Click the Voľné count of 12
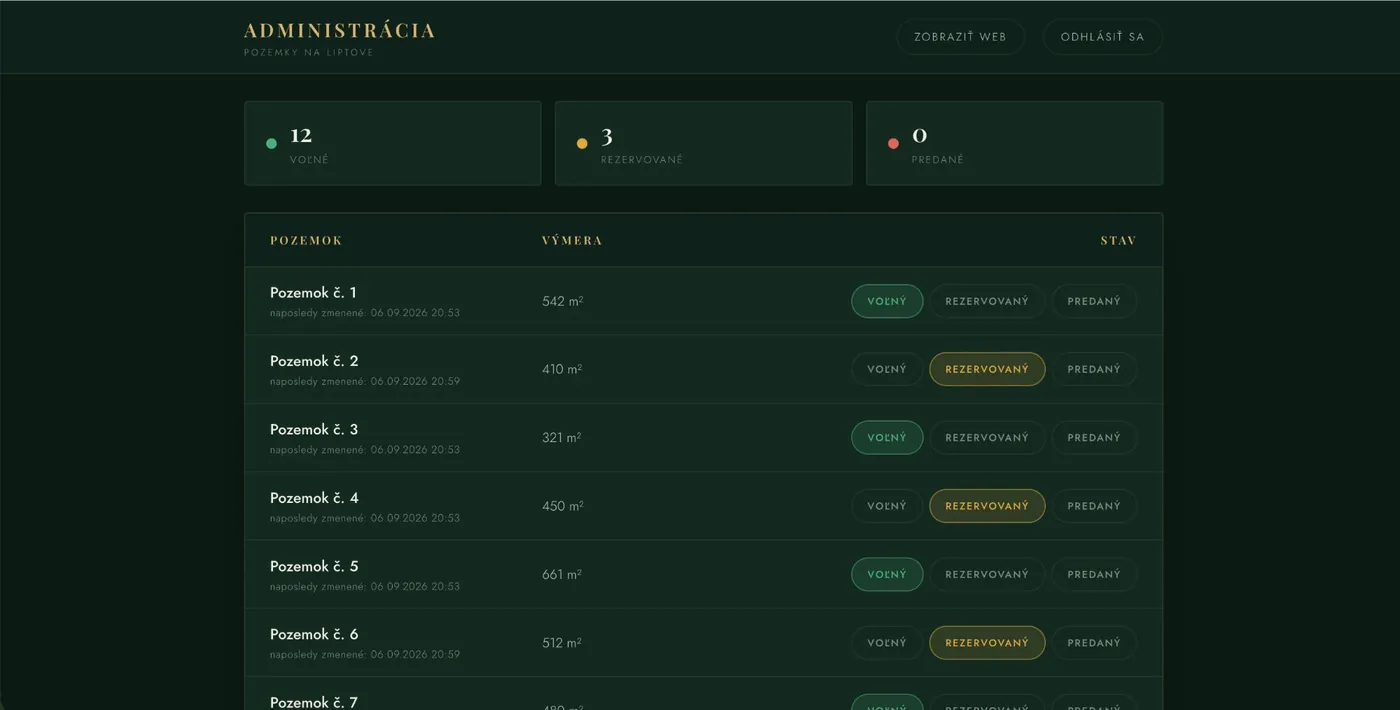1400x710 pixels. tap(301, 135)
